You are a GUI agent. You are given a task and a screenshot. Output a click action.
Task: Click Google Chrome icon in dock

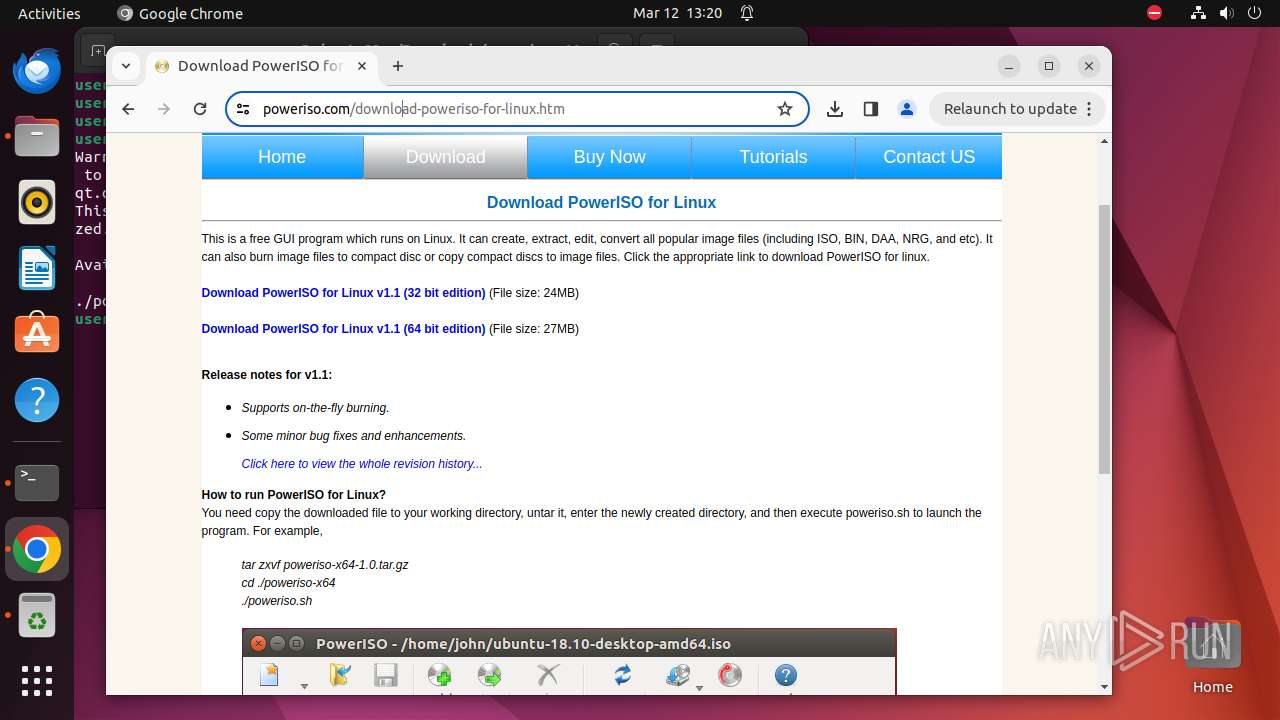37,549
